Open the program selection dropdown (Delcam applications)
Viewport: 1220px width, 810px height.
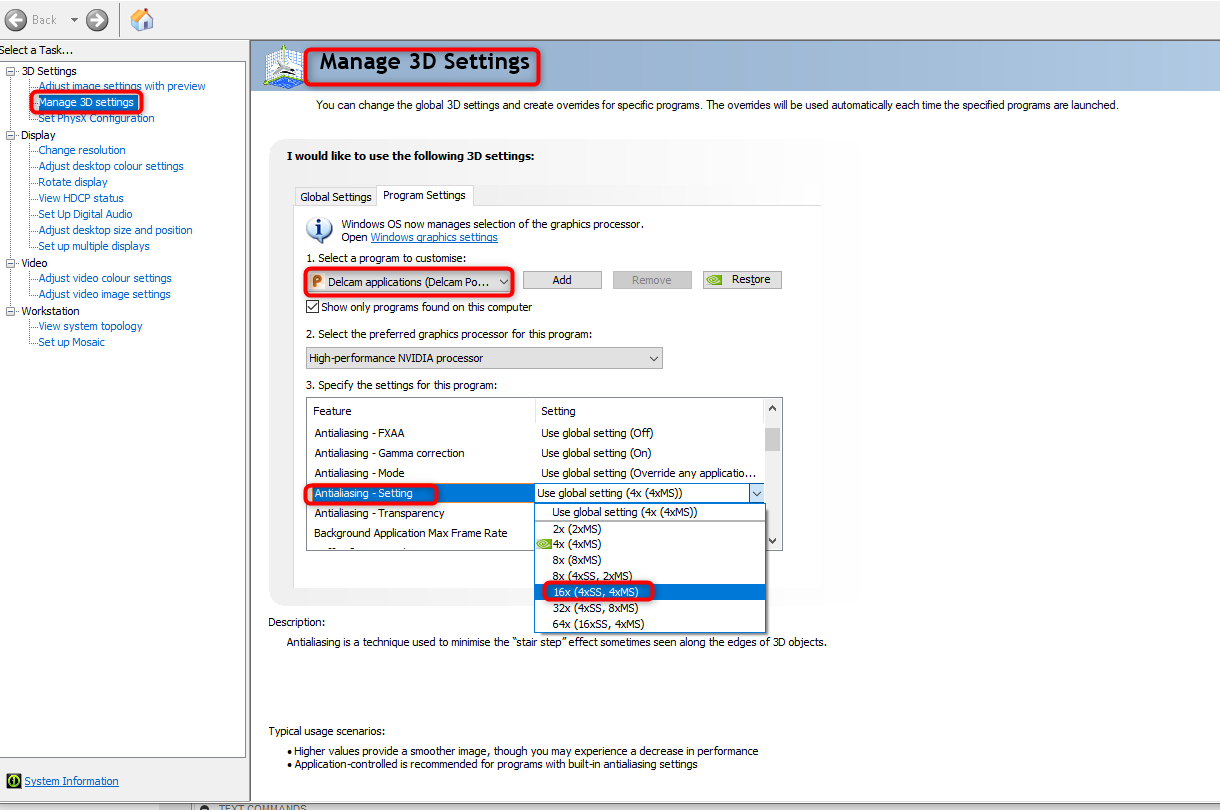410,282
